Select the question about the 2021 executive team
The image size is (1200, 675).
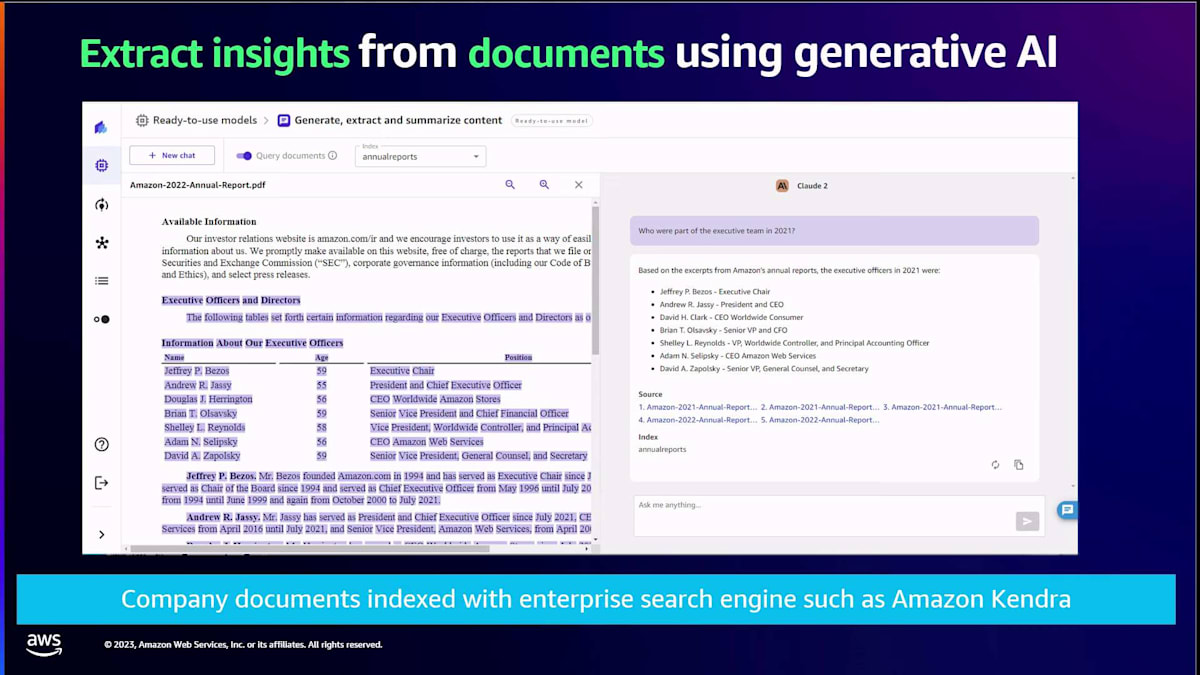tap(834, 231)
